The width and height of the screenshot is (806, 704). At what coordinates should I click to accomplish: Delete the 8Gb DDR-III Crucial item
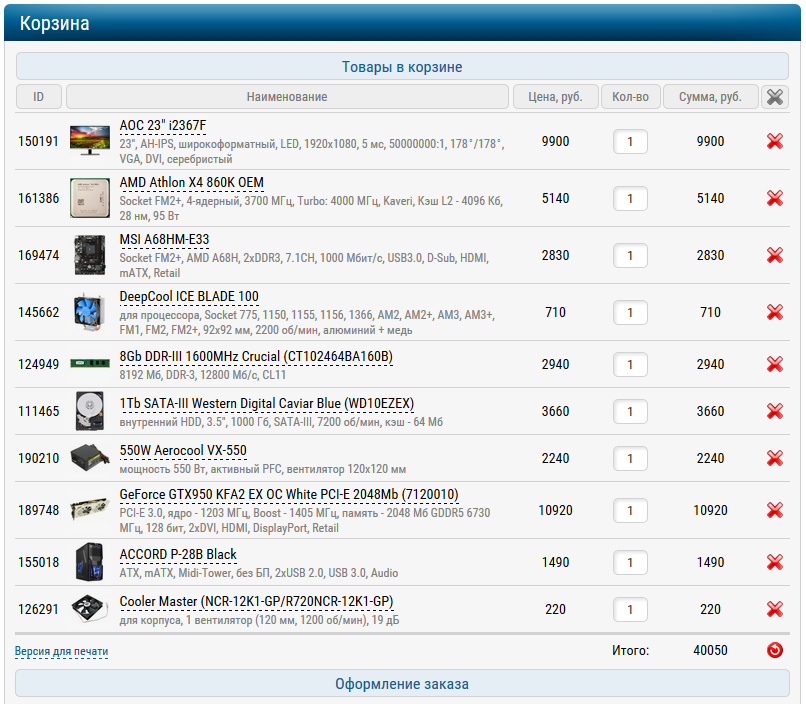click(x=775, y=364)
